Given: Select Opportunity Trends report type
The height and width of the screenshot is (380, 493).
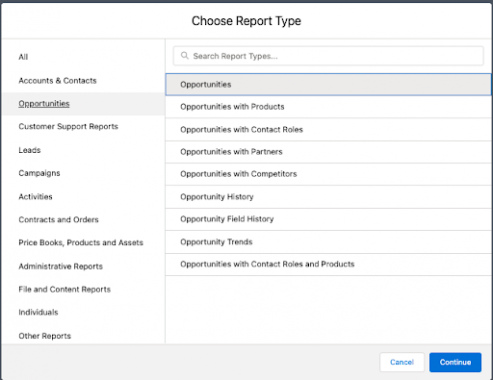Looking at the screenshot, I should point(328,242).
